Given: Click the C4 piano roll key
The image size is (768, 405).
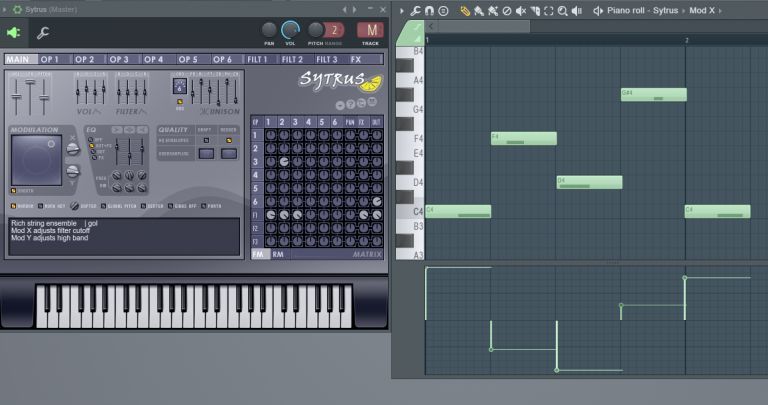Looking at the screenshot, I should tap(410, 212).
